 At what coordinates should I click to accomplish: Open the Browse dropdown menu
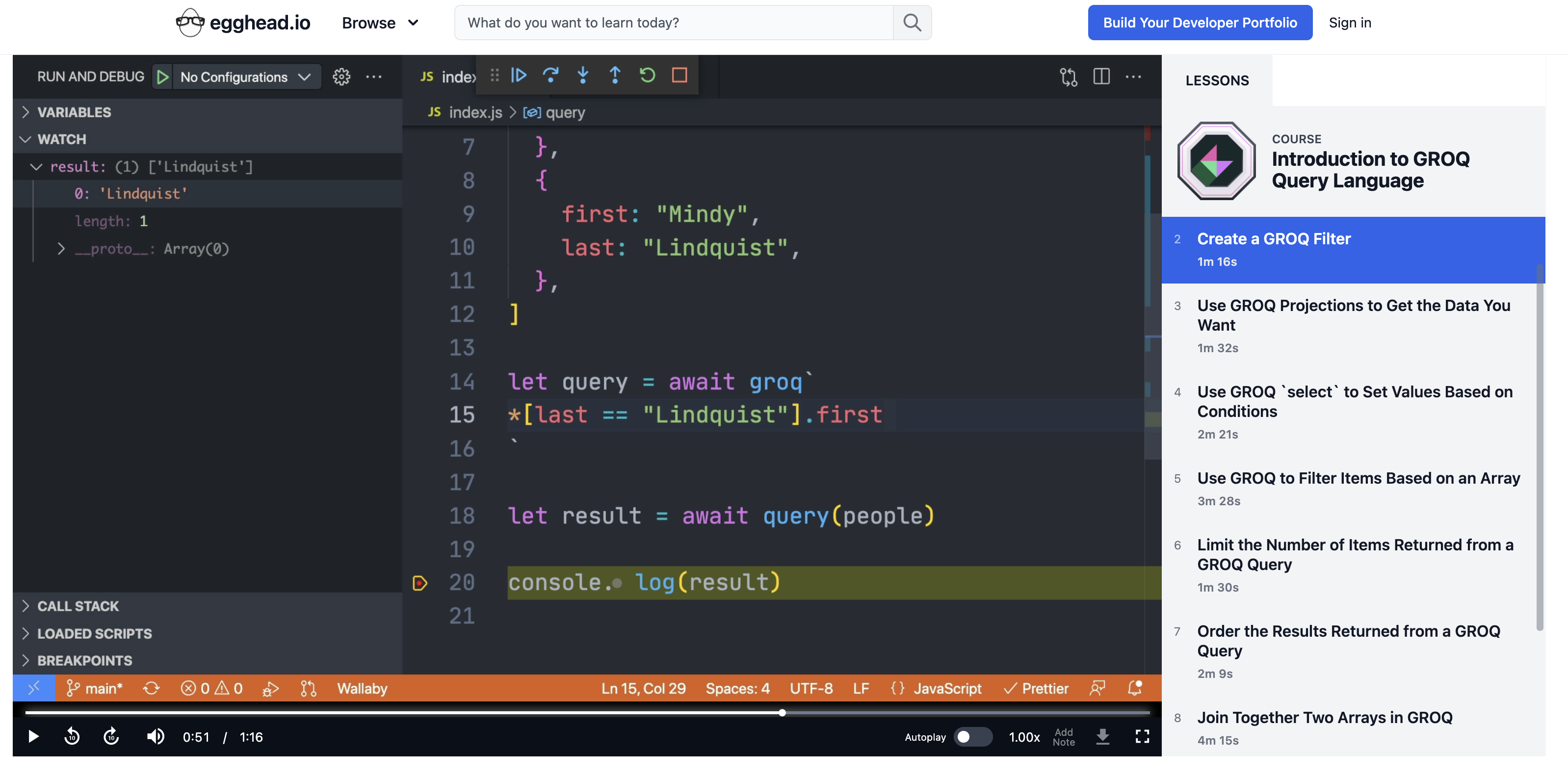[x=380, y=23]
